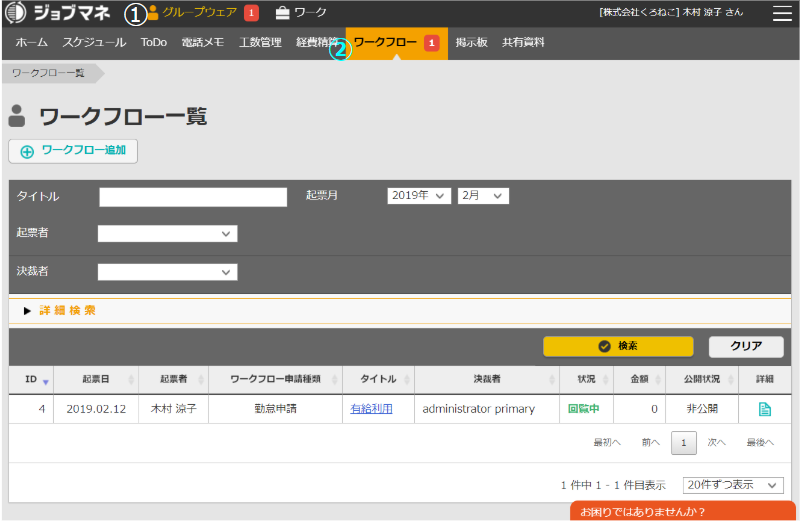Viewport: 801px width, 522px height.
Task: Open the 工数管理 menu
Action: point(261,43)
